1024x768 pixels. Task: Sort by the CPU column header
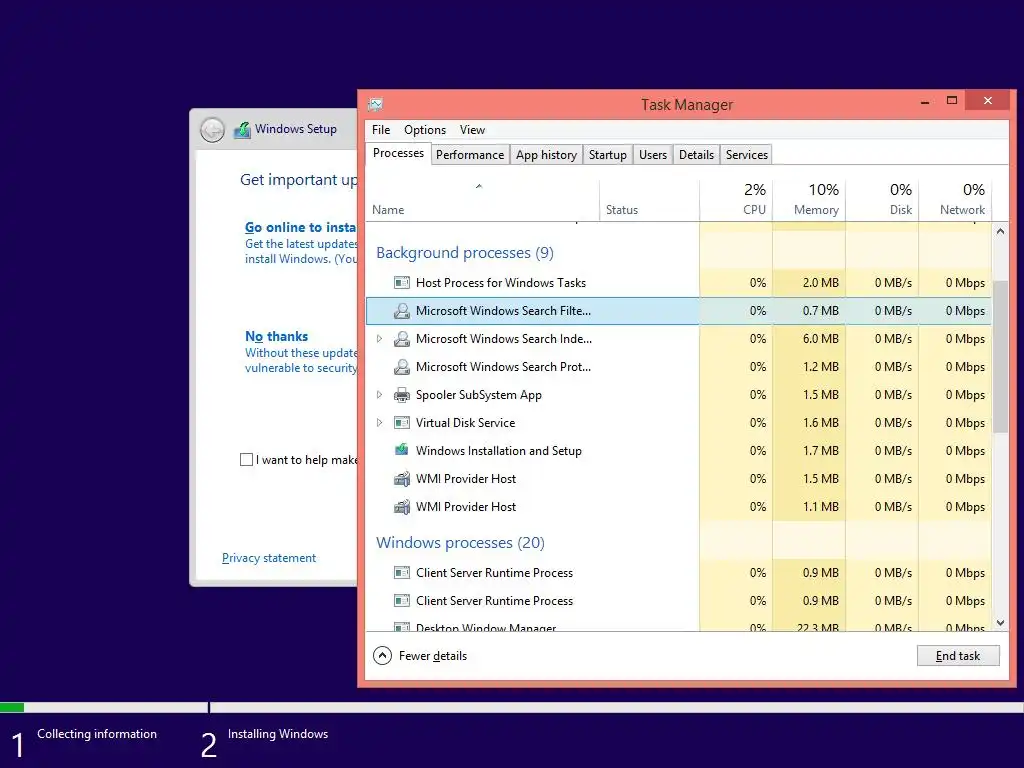(736, 199)
